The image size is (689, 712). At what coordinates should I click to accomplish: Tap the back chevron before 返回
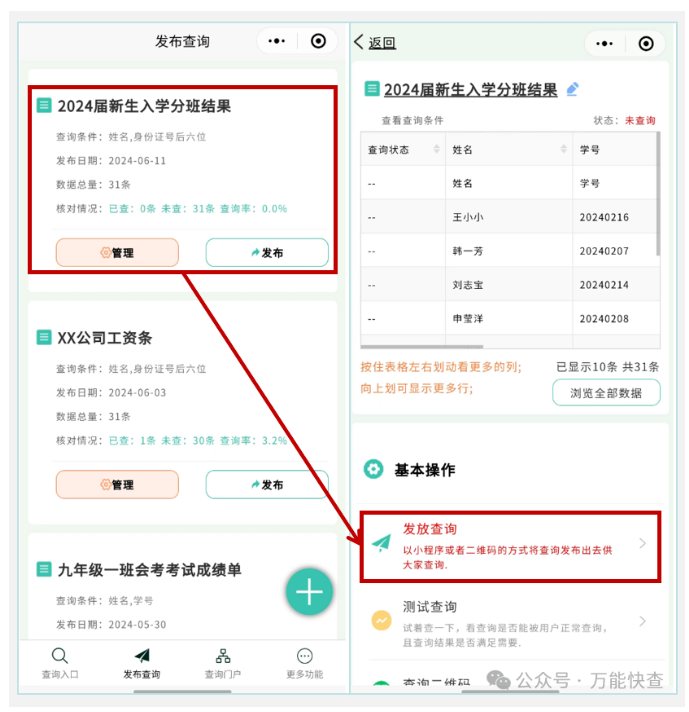[x=358, y=42]
